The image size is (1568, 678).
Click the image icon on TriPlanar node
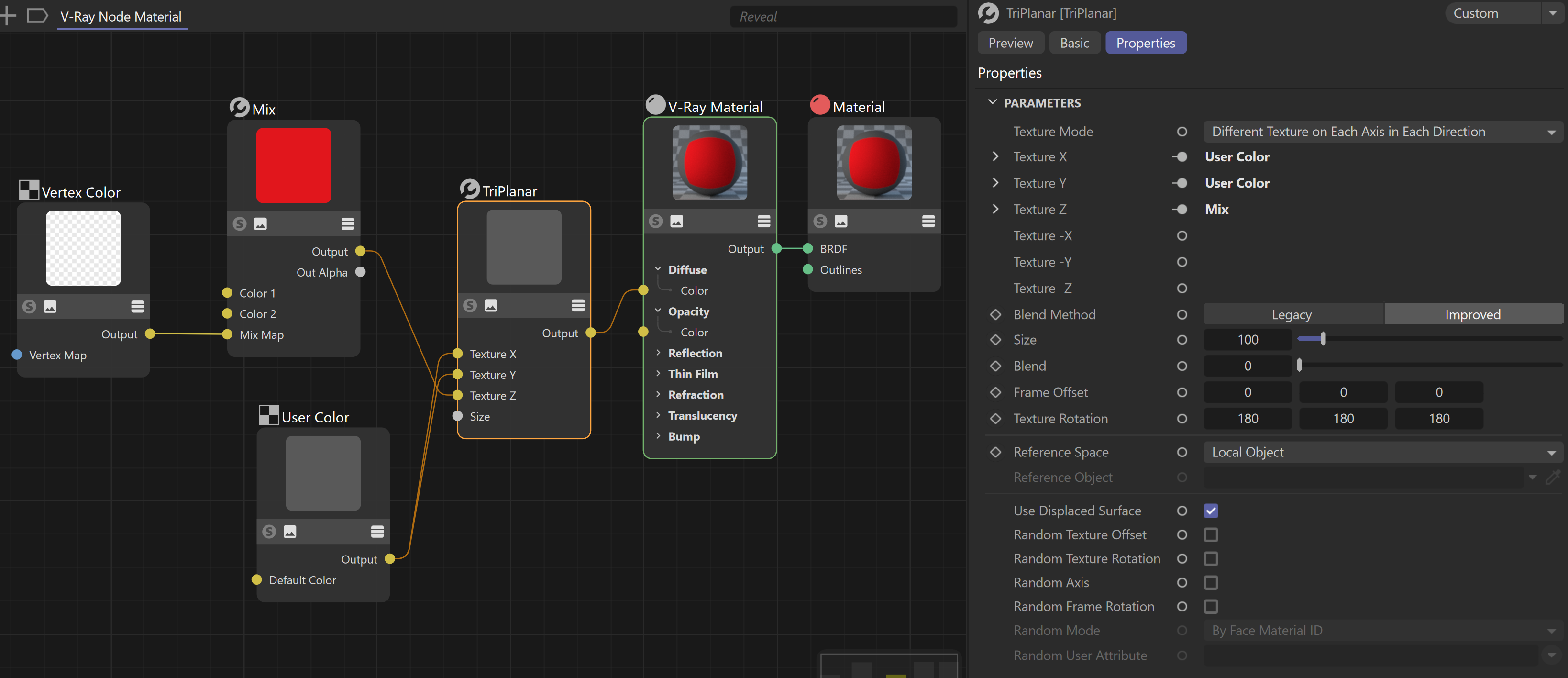click(491, 306)
